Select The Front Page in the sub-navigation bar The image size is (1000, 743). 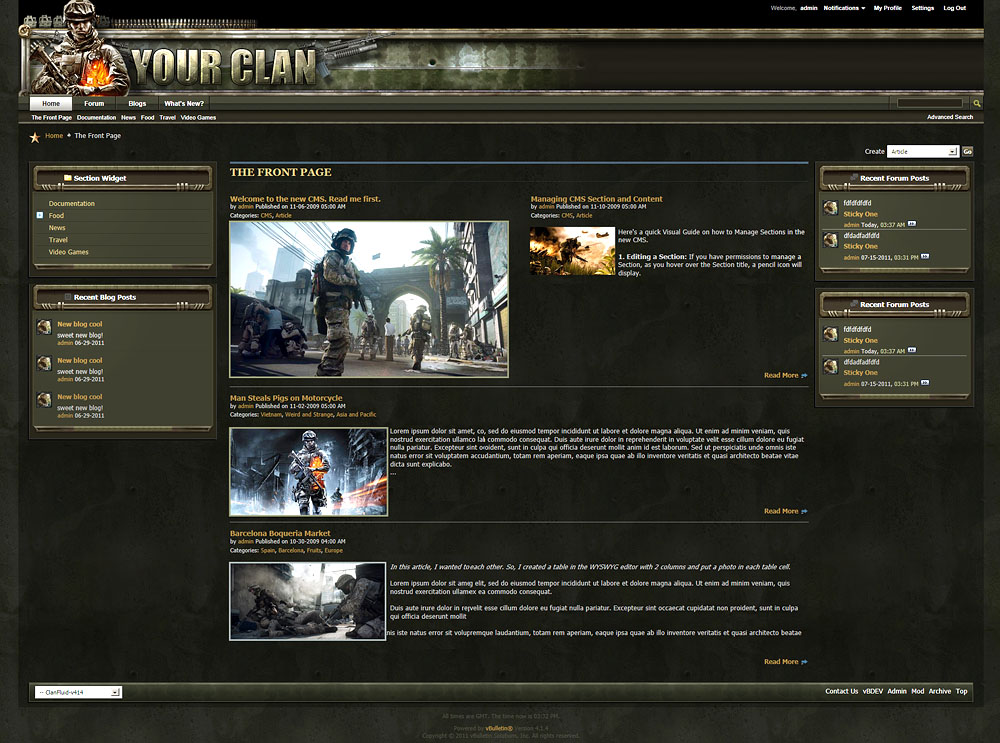pos(52,117)
